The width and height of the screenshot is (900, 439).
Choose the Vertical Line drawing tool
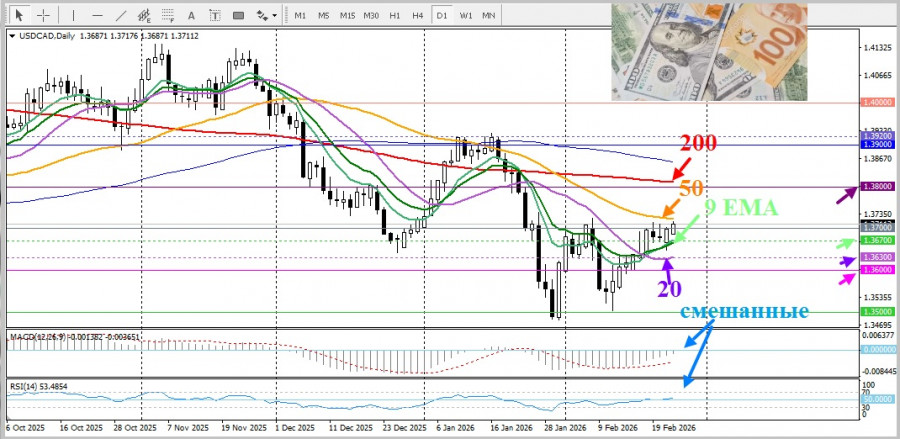click(x=73, y=15)
